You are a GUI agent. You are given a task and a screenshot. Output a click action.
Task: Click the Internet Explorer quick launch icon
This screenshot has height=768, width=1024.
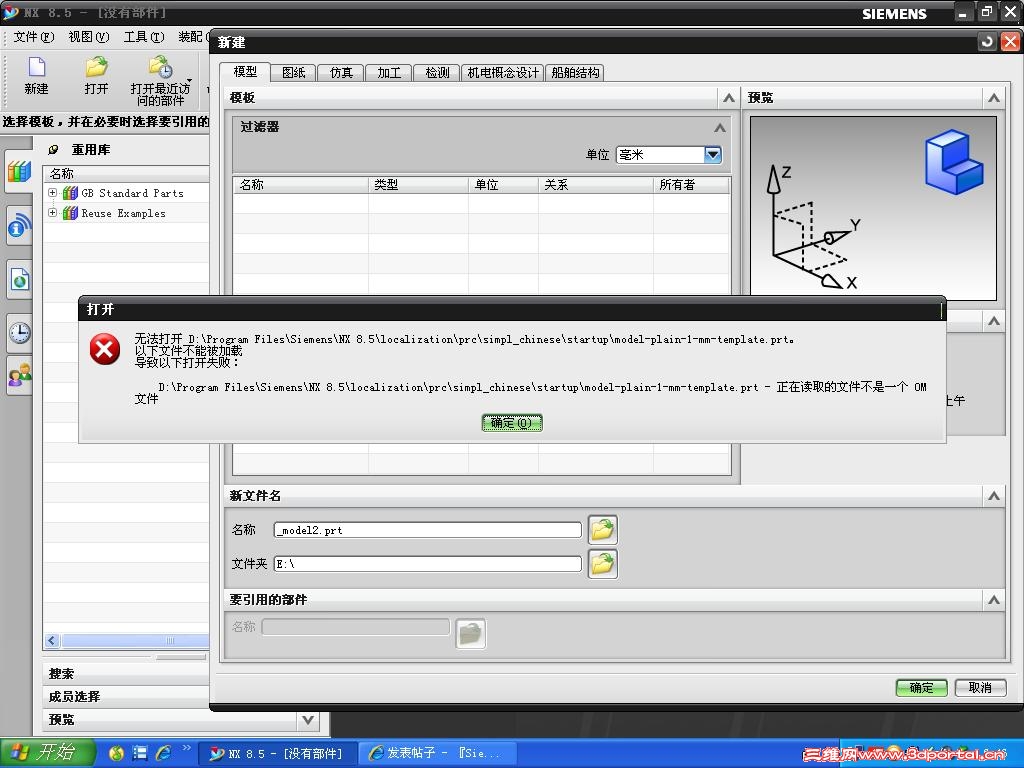(x=163, y=753)
